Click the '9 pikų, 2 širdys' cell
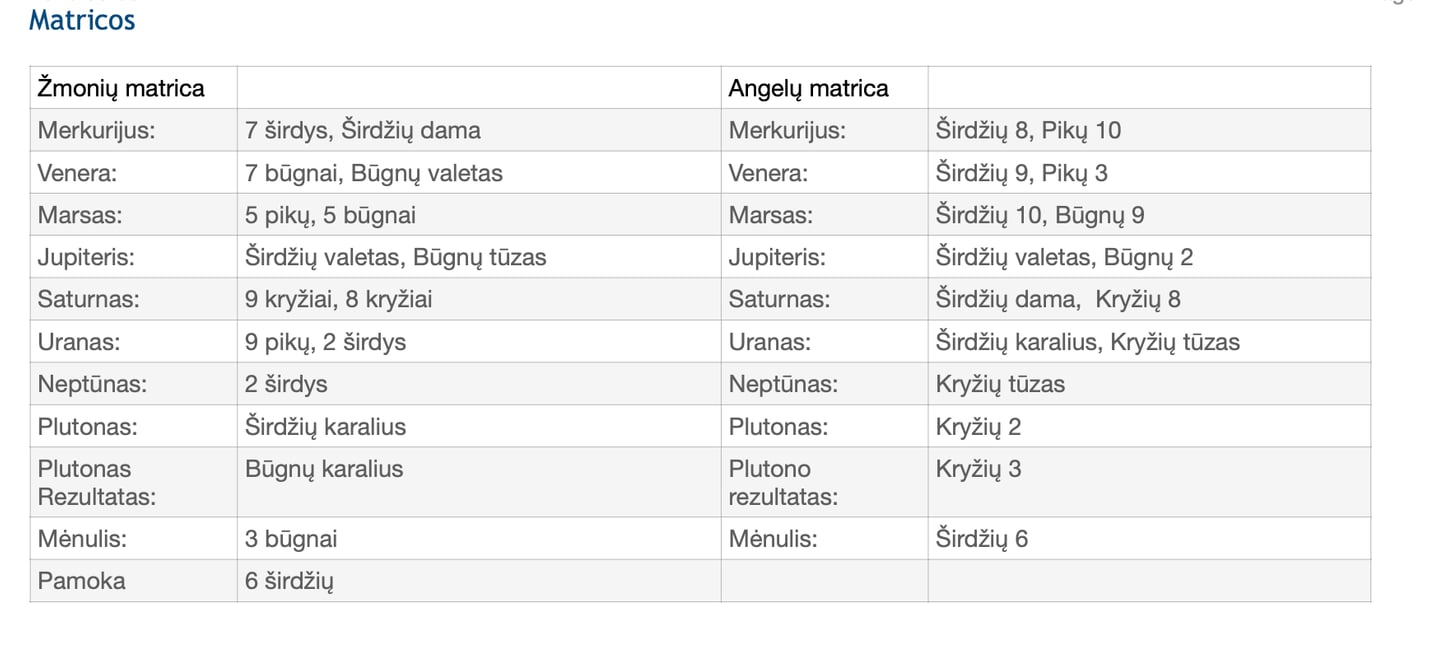Screen dimensions: 1440x659 point(326,342)
